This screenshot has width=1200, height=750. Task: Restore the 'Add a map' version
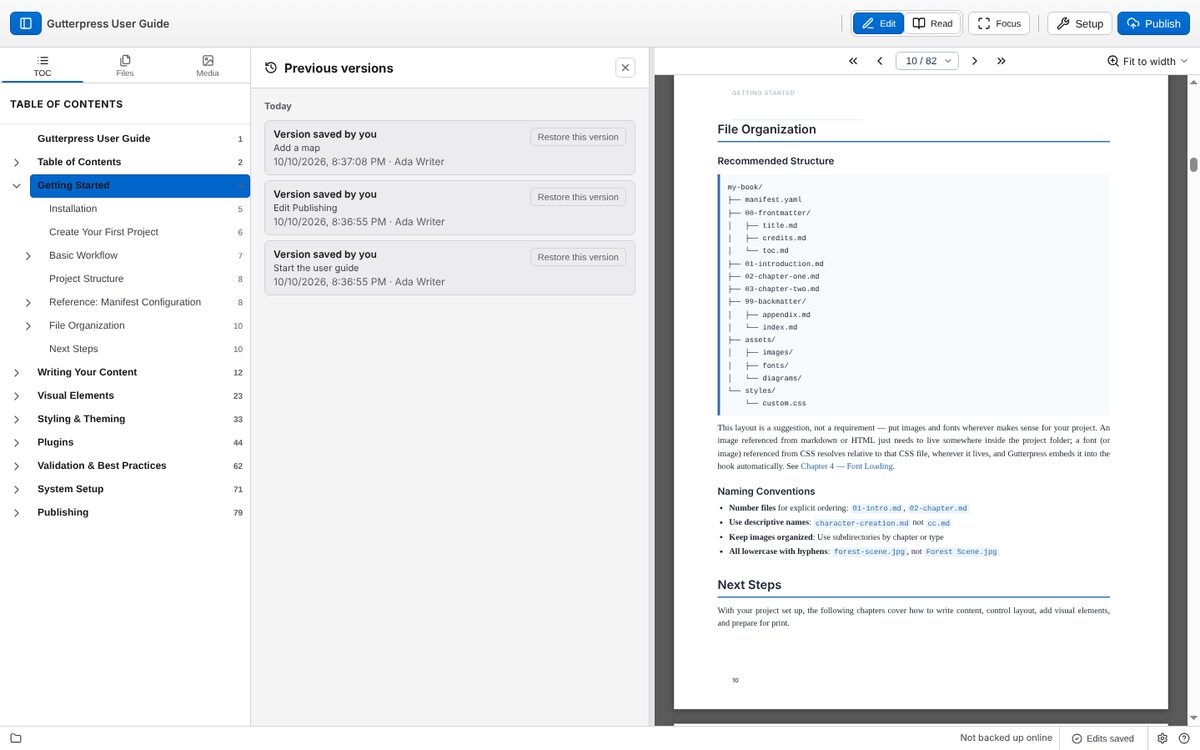578,137
